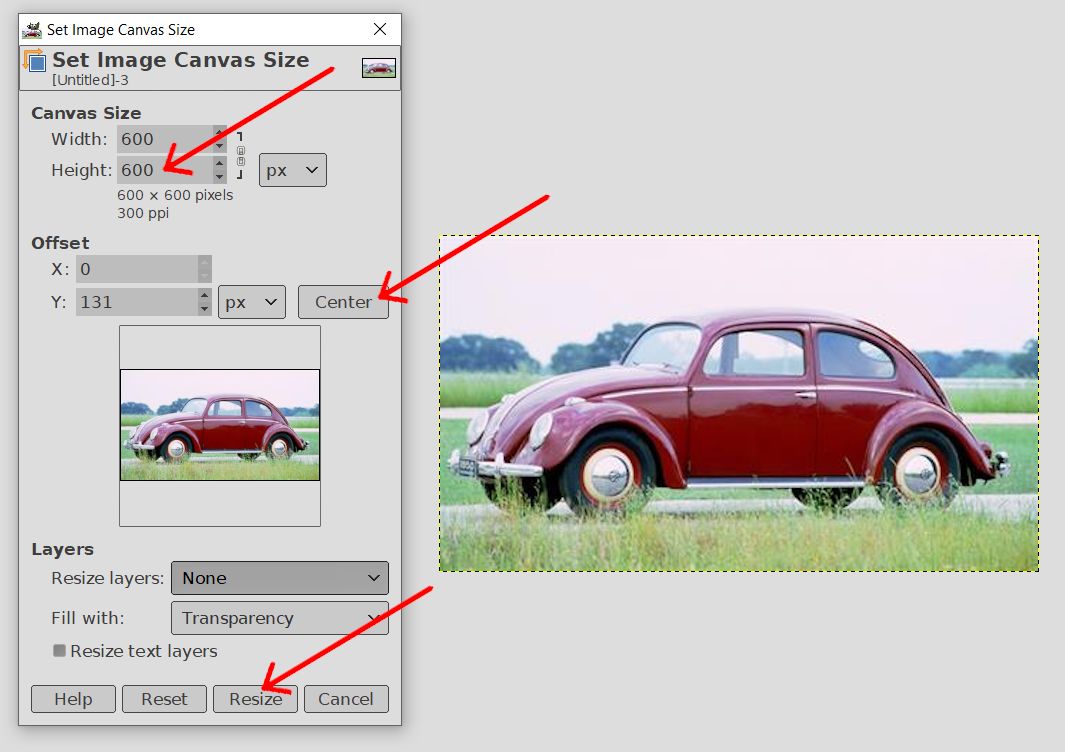The height and width of the screenshot is (752, 1065).
Task: Click the Height input field
Action: coord(164,170)
